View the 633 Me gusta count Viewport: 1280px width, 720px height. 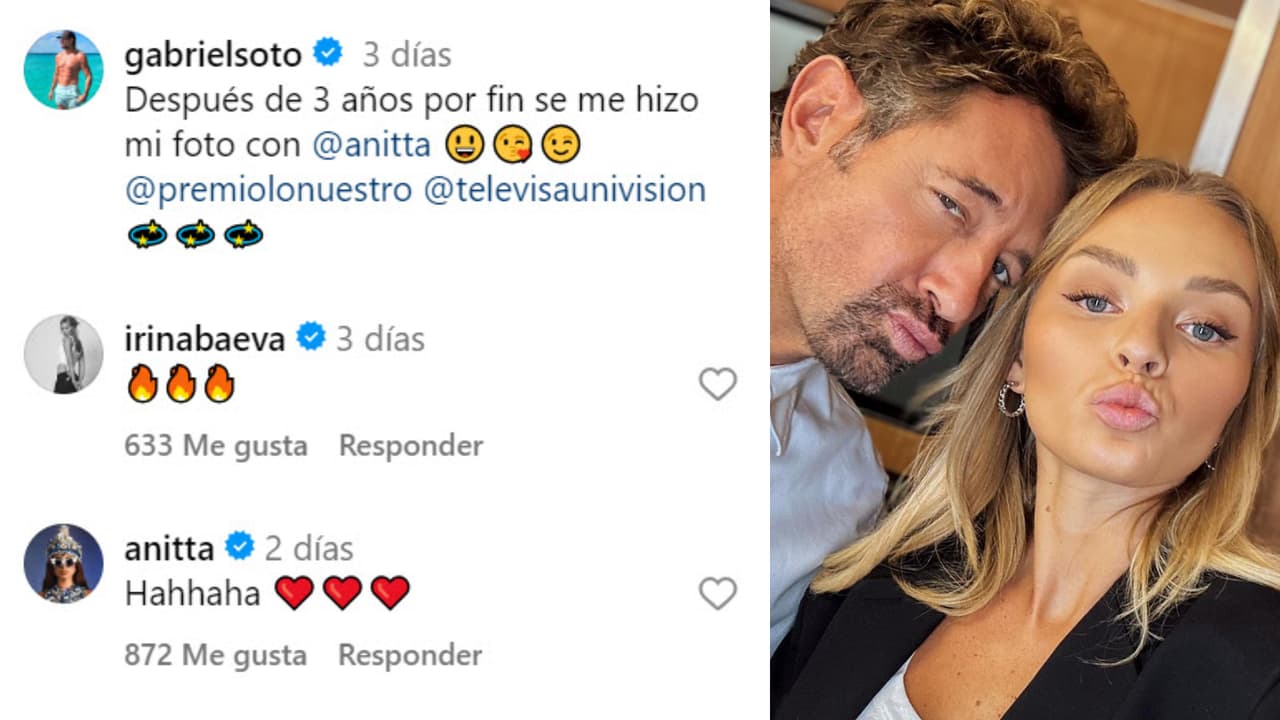[x=216, y=446]
